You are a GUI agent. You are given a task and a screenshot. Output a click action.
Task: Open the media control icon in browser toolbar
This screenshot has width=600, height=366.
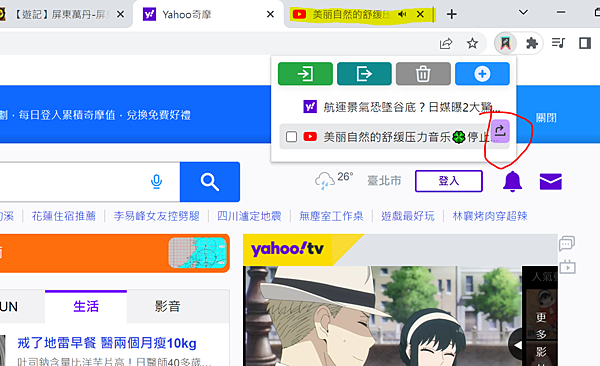point(559,43)
